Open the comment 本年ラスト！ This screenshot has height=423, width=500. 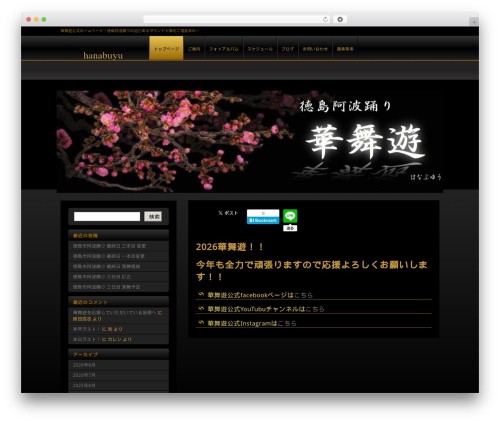point(86,329)
